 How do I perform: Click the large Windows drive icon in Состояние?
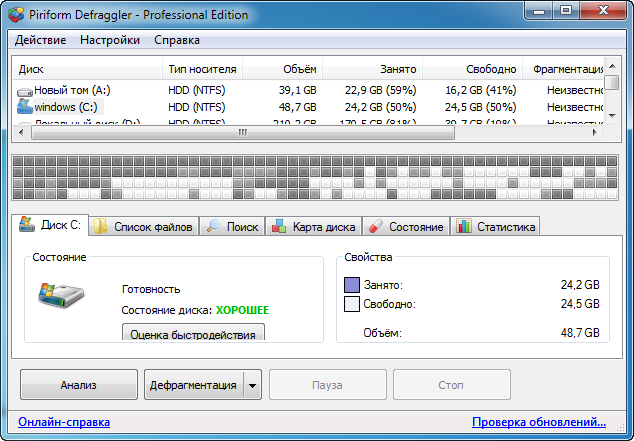[61, 295]
